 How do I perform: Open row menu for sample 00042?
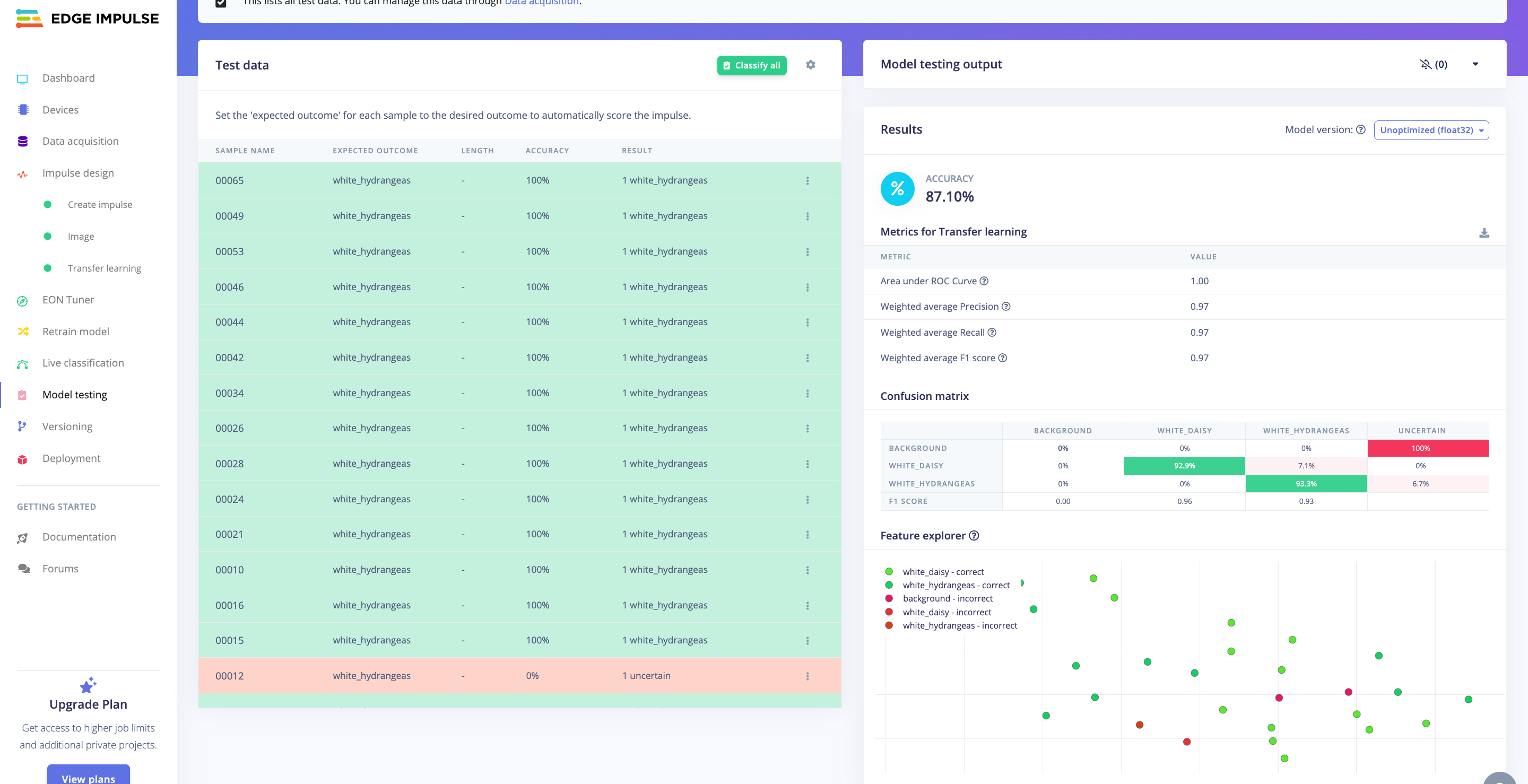pos(806,358)
